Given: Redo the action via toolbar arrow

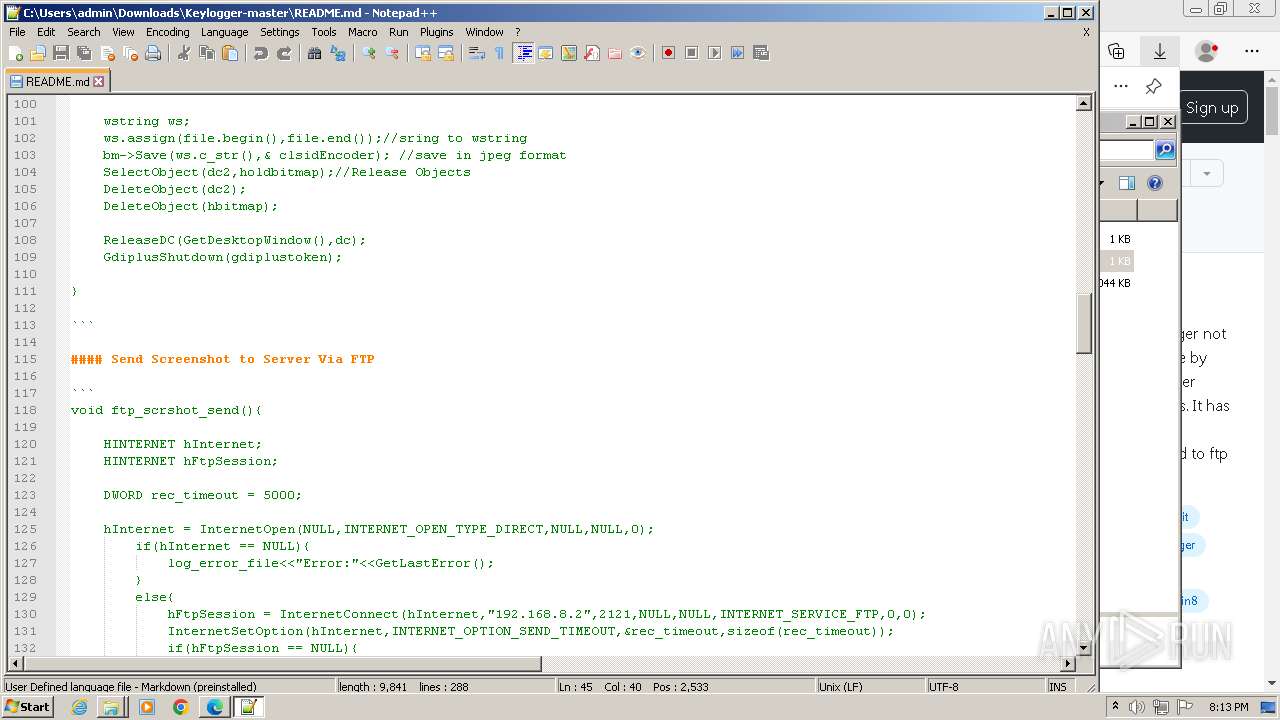Looking at the screenshot, I should point(284,53).
